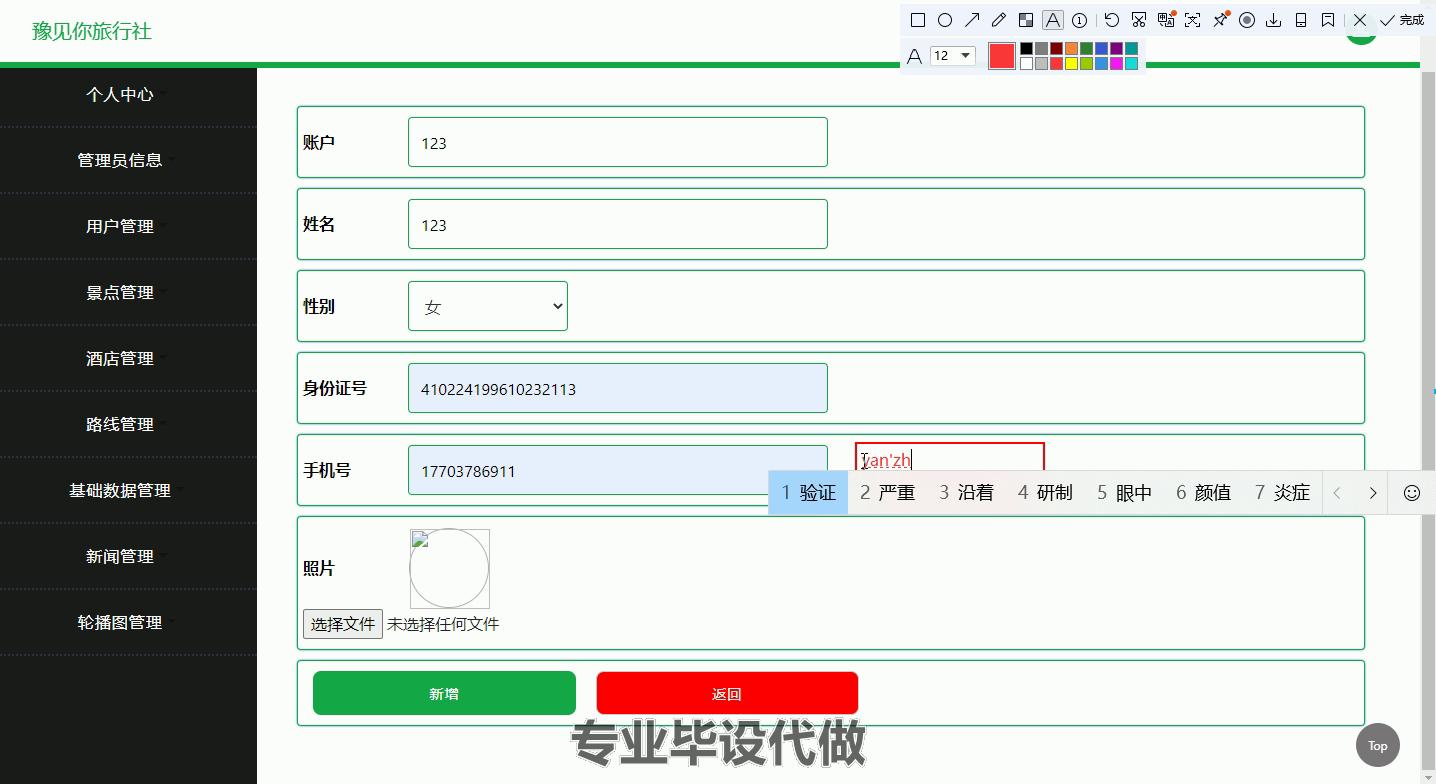This screenshot has height=784, width=1436.
Task: Pick the white color swatch
Action: [x=1026, y=63]
